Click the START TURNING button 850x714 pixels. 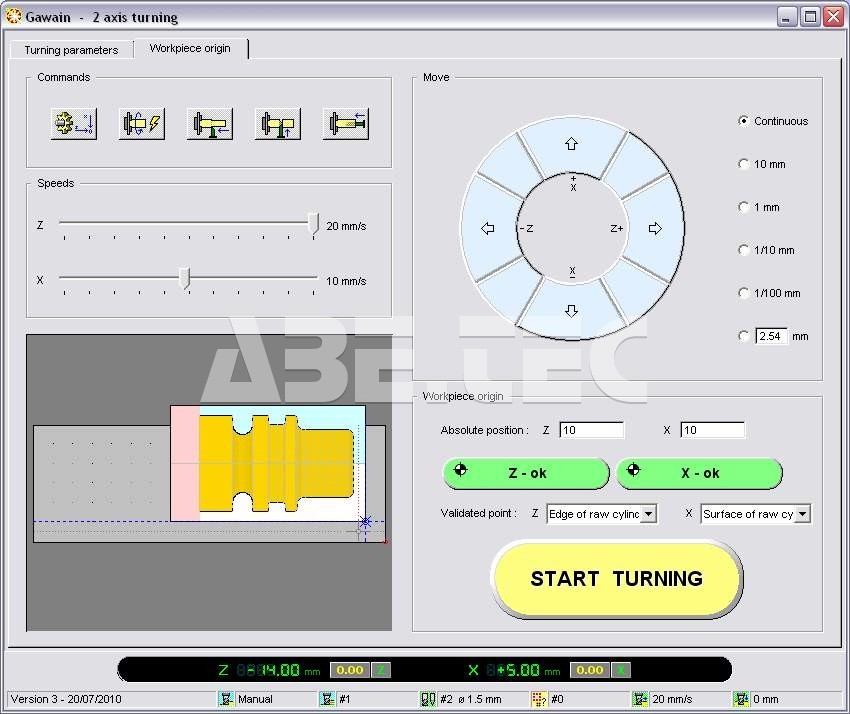coord(616,579)
